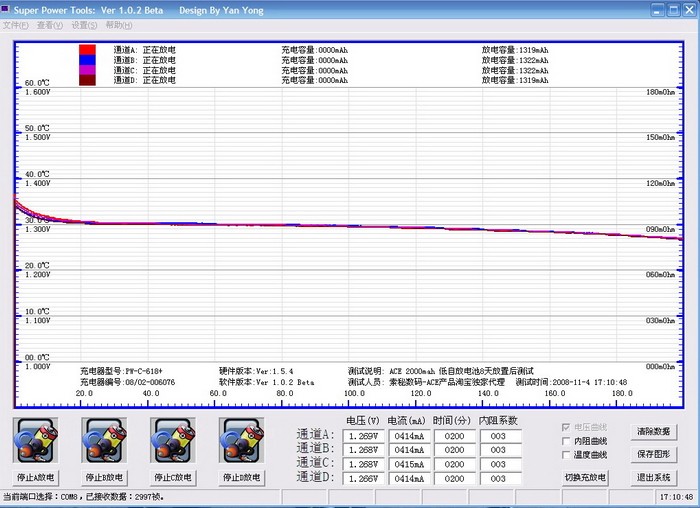Click channel B current field 0414mA

(409, 450)
